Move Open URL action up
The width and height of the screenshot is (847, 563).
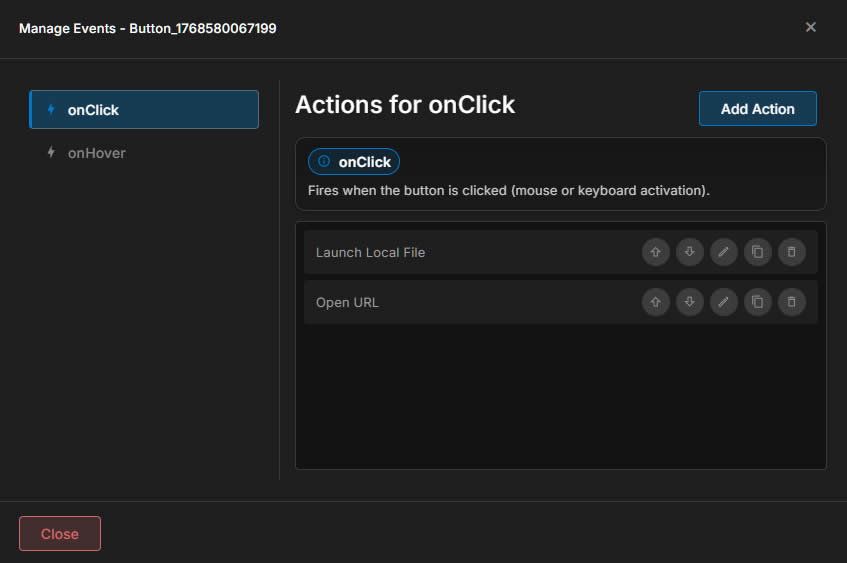coord(655,302)
